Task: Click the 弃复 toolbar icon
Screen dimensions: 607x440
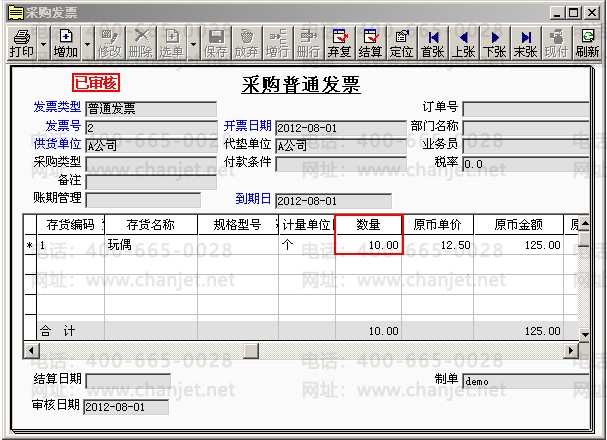Action: 339,43
